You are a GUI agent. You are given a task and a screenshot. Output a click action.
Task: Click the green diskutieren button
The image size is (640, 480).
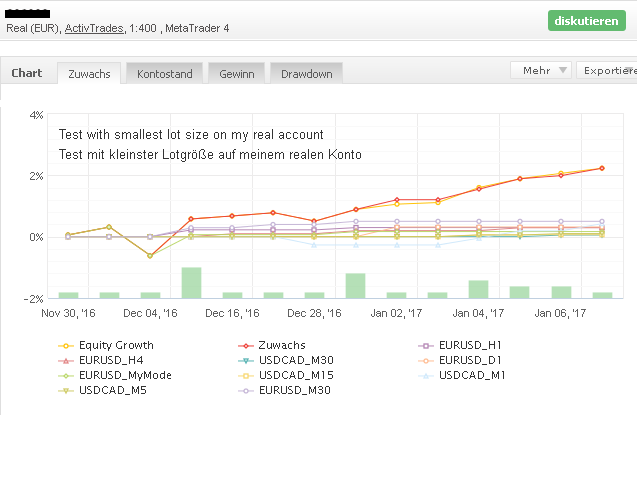point(593,21)
